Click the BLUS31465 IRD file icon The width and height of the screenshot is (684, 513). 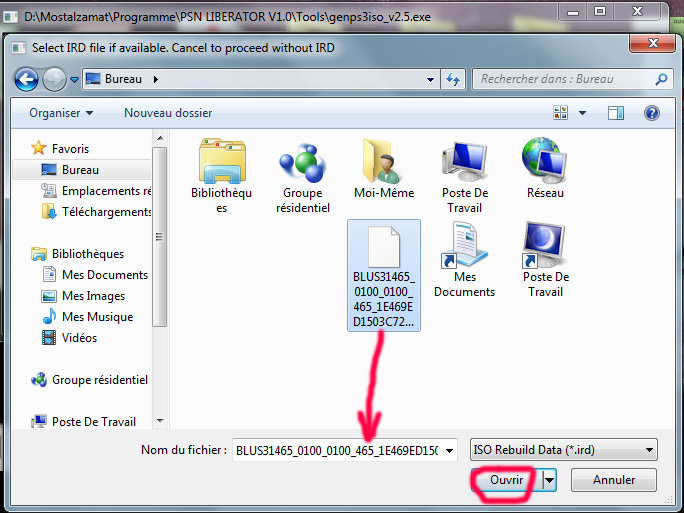pyautogui.click(x=384, y=250)
